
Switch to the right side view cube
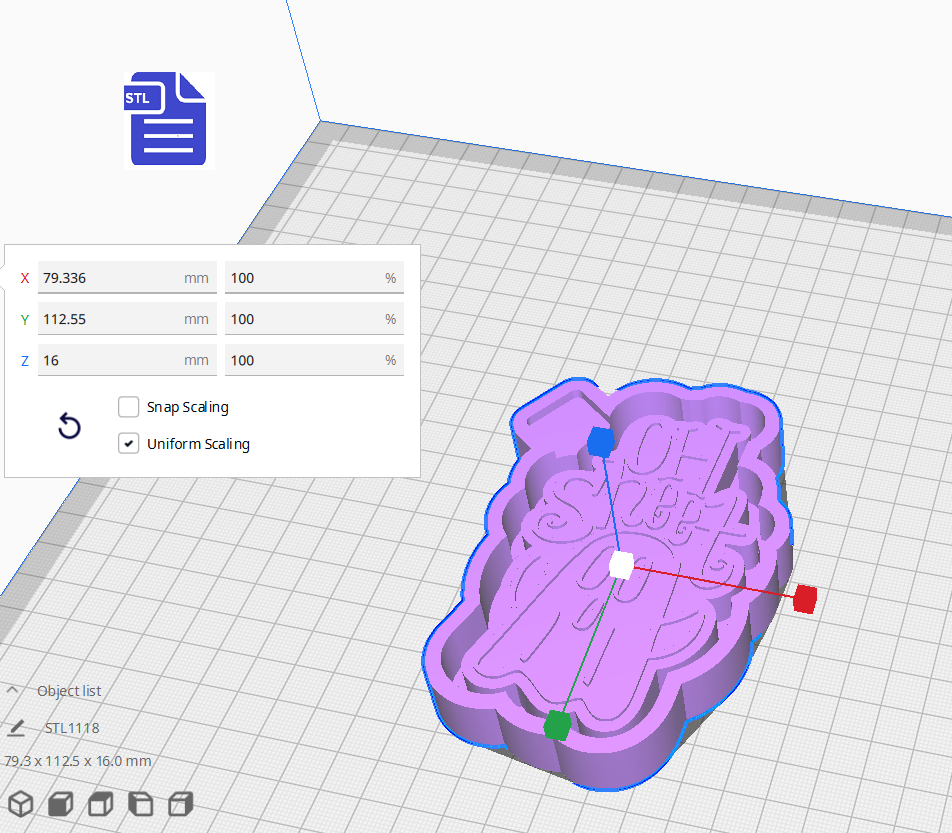pos(181,803)
